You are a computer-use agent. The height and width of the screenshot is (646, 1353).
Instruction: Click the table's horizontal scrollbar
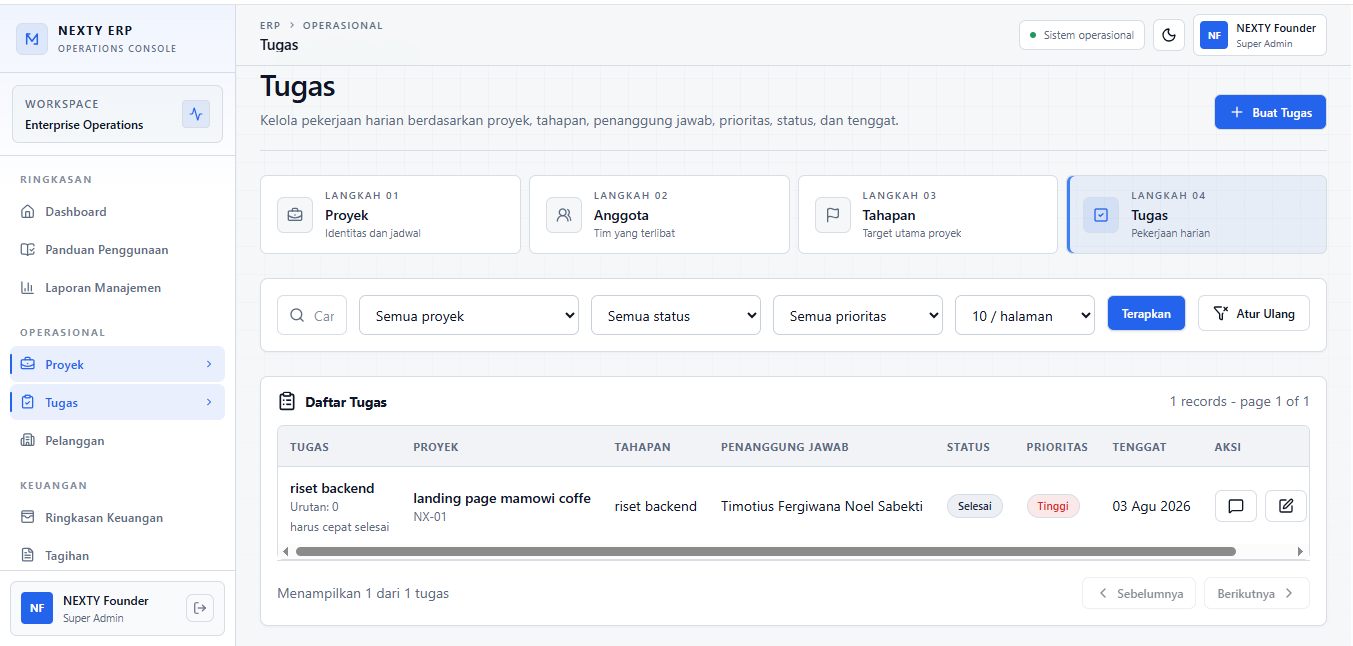[766, 551]
